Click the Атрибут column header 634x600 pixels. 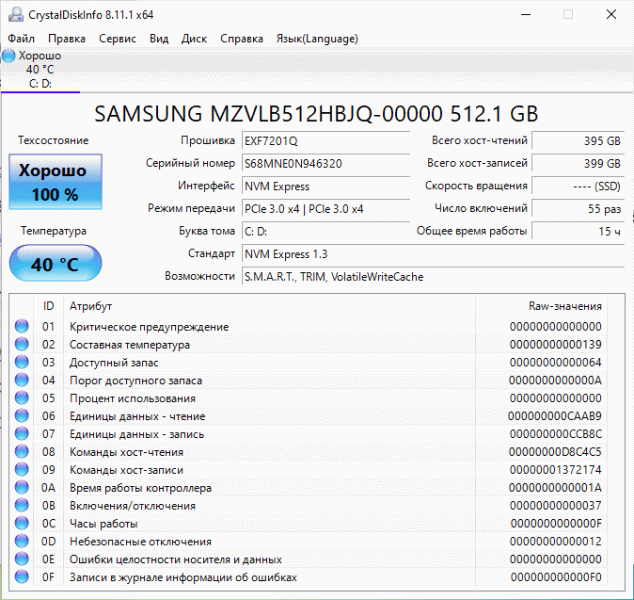[269, 306]
